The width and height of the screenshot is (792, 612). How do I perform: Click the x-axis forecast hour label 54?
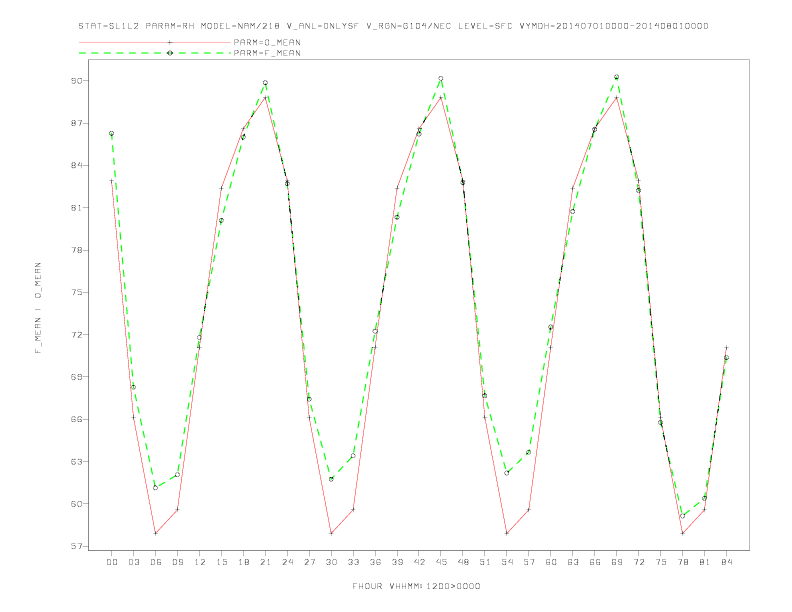[x=507, y=562]
